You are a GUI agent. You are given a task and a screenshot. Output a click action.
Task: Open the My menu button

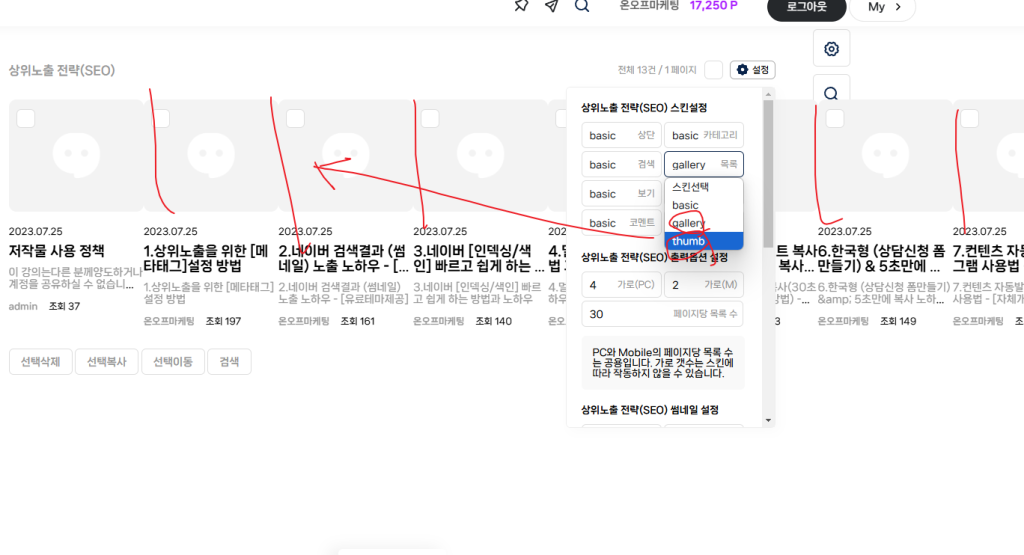coord(884,7)
